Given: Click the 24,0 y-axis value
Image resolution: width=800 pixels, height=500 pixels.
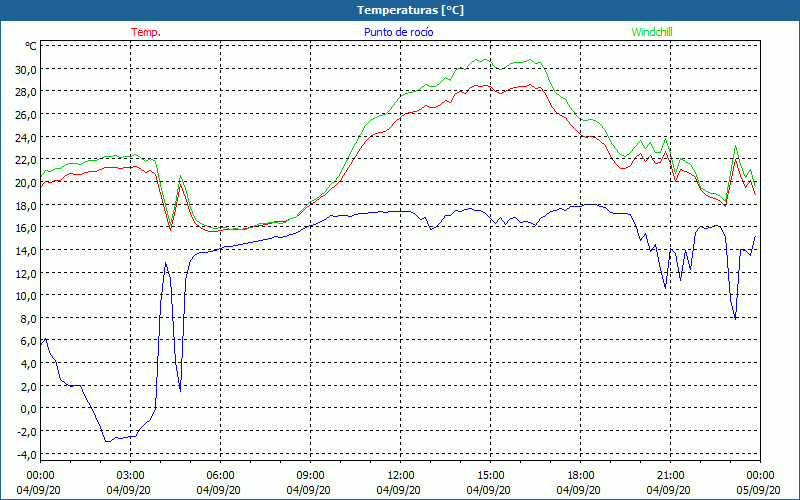Looking at the screenshot, I should click(26, 137).
